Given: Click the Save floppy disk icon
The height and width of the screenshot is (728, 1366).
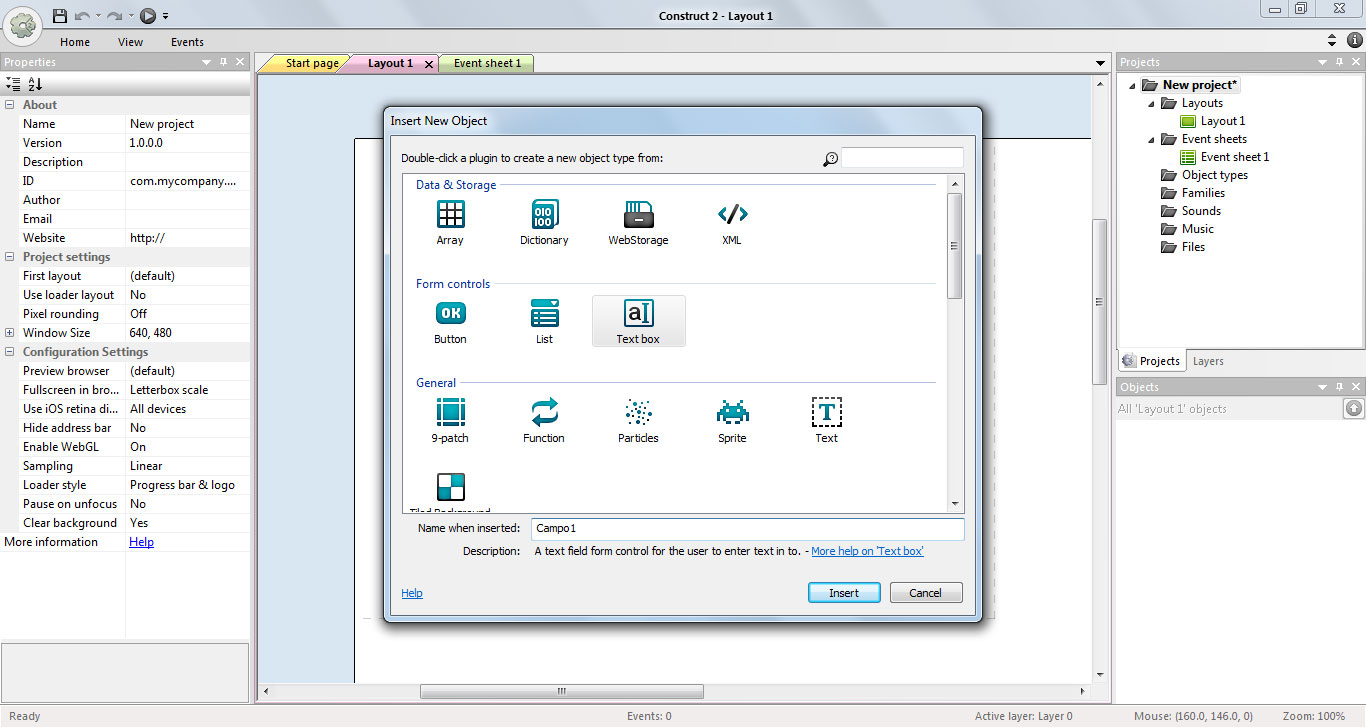Looking at the screenshot, I should click(60, 15).
